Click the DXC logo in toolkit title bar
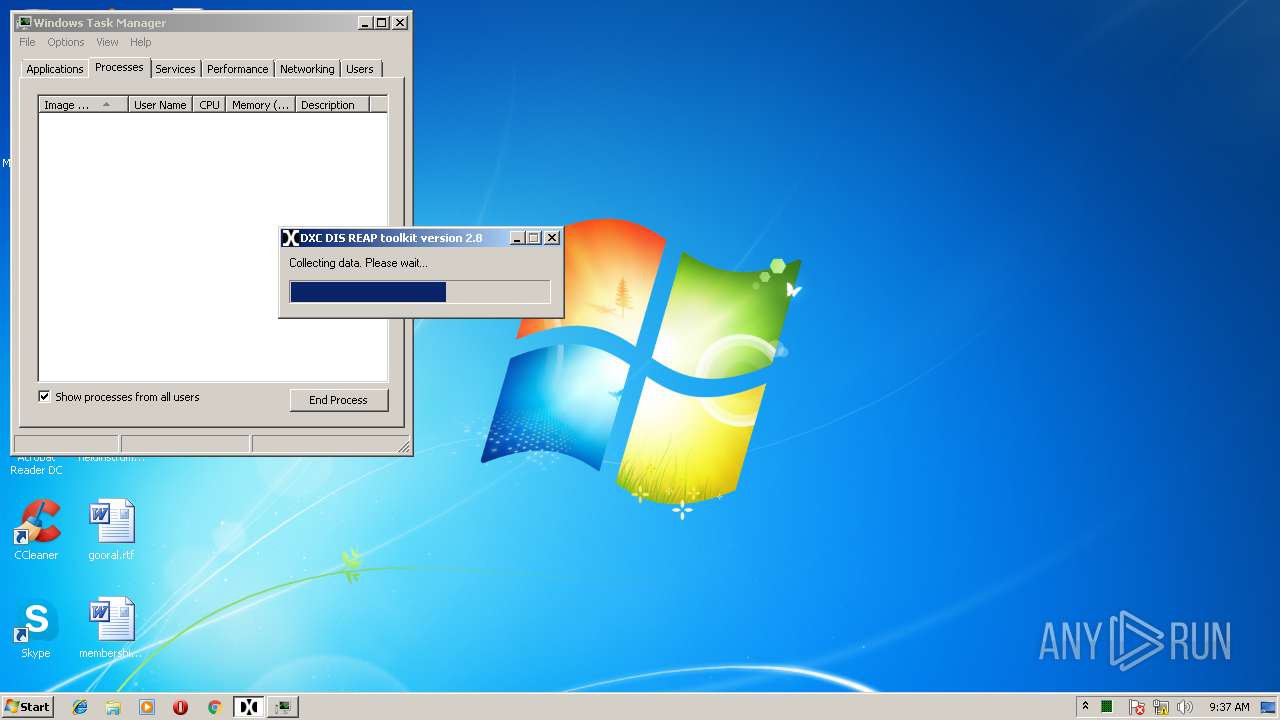Viewport: 1280px width, 720px height. (290, 238)
